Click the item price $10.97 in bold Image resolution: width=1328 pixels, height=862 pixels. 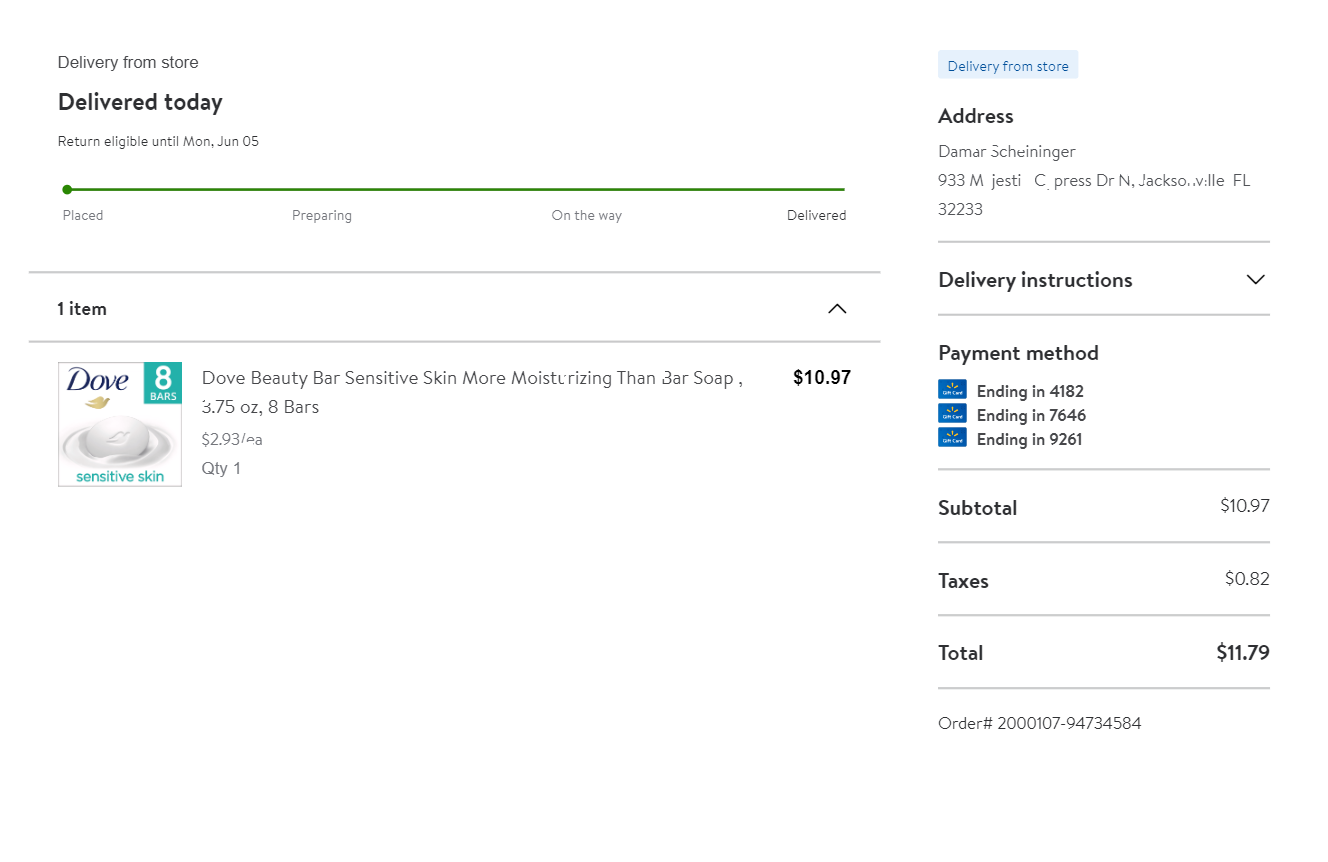pos(821,378)
